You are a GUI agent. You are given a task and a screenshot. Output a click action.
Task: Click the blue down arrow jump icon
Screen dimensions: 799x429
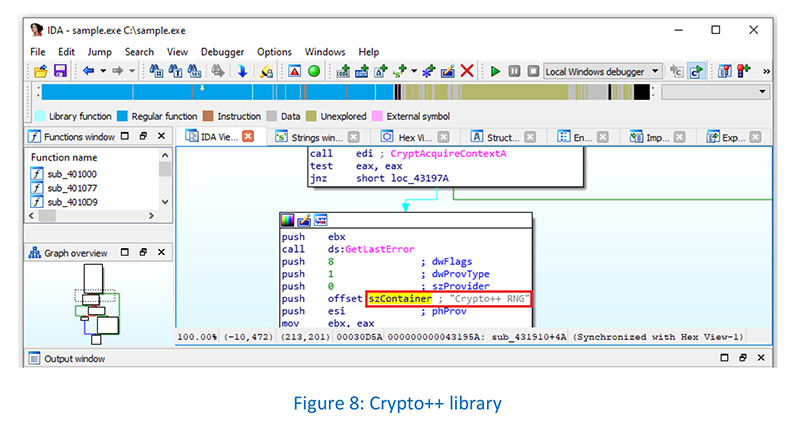coord(243,71)
